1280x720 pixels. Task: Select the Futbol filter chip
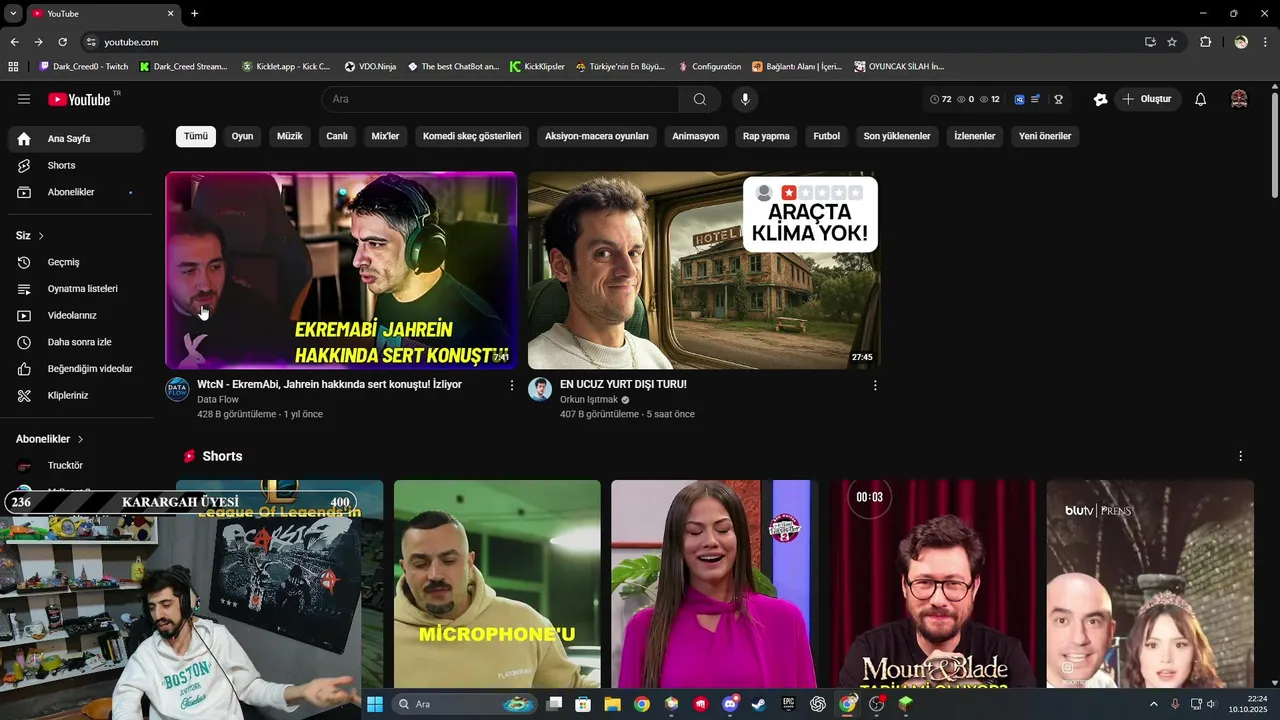(x=827, y=136)
